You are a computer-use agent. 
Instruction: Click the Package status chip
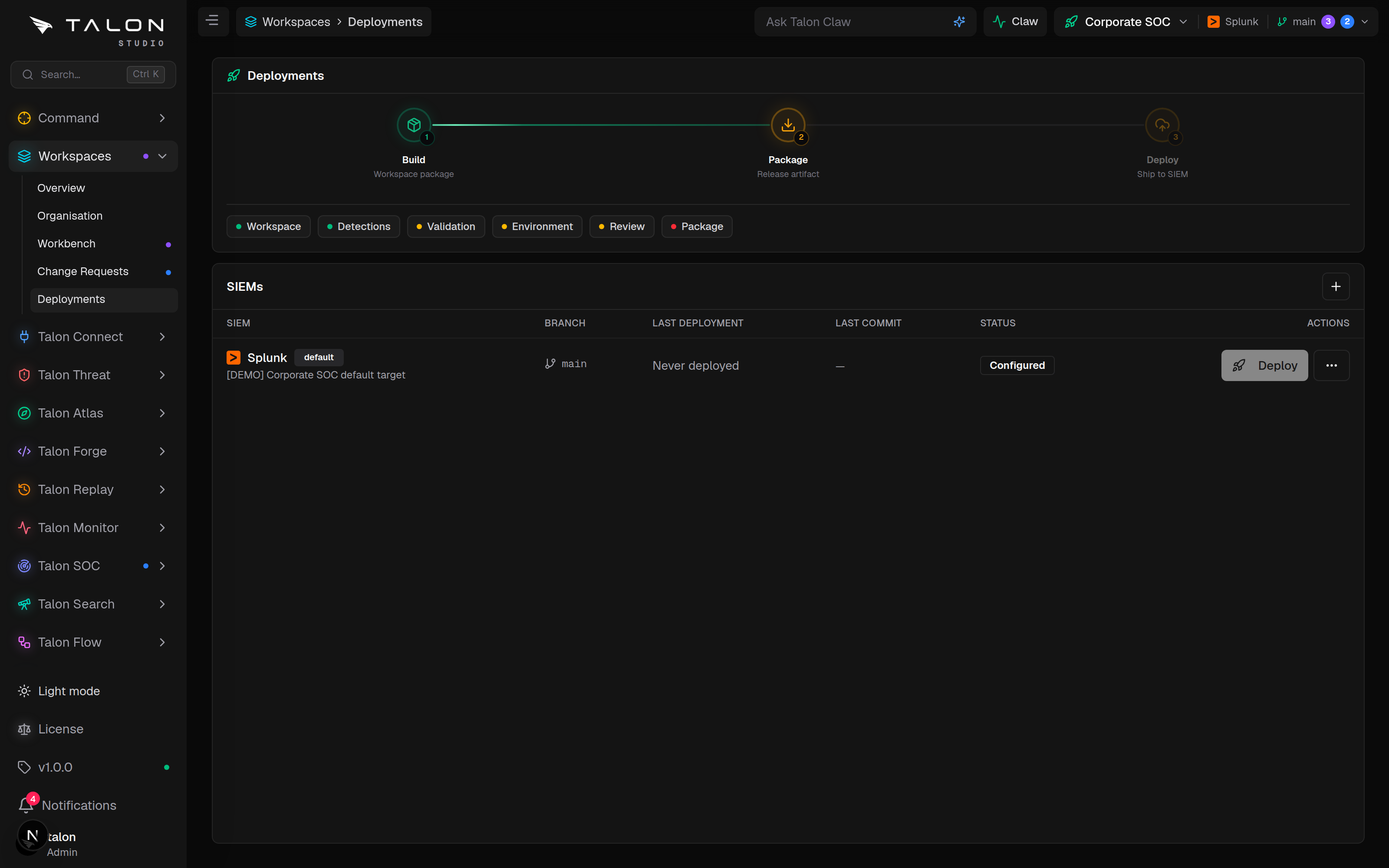(x=696, y=227)
